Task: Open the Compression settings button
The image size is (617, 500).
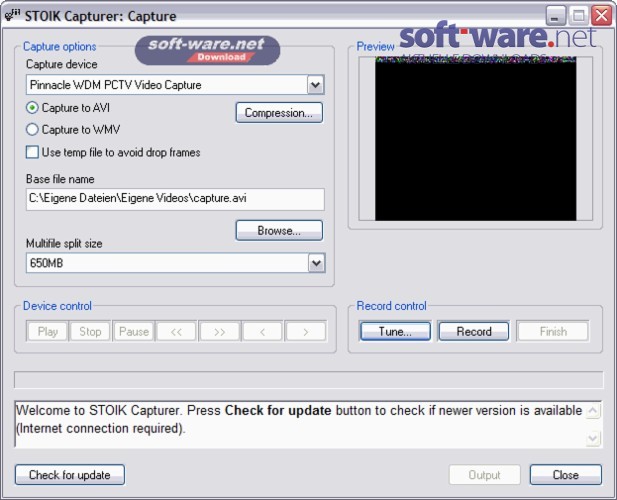Action: [x=279, y=113]
